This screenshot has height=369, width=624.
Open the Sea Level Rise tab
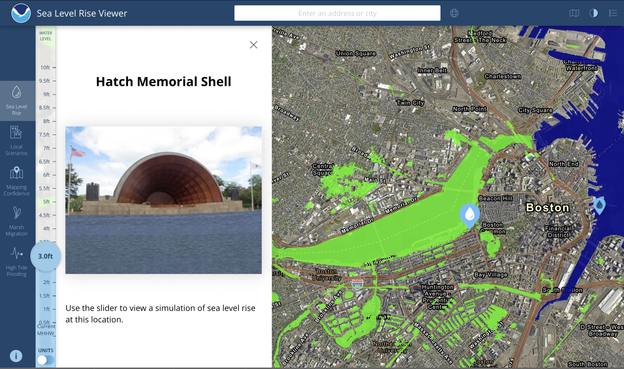[17, 101]
